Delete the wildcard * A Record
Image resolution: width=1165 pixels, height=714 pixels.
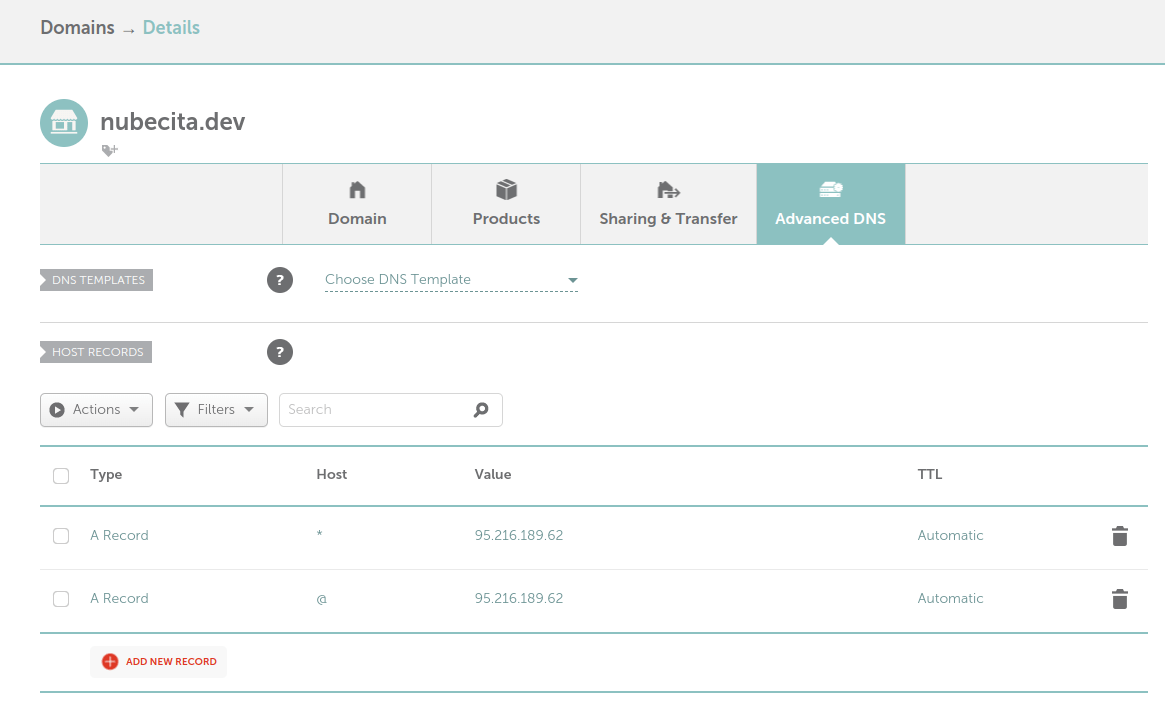click(x=1120, y=536)
